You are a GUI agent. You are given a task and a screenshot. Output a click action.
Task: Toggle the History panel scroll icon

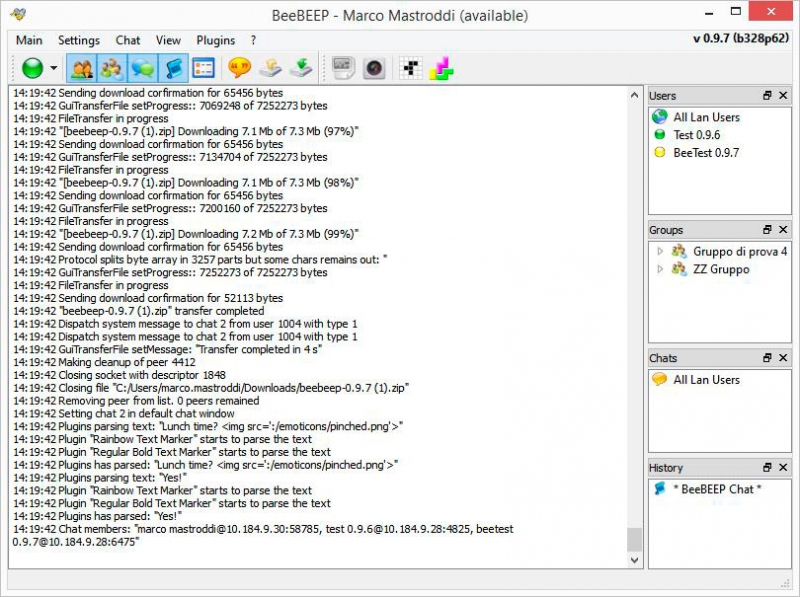coord(173,68)
